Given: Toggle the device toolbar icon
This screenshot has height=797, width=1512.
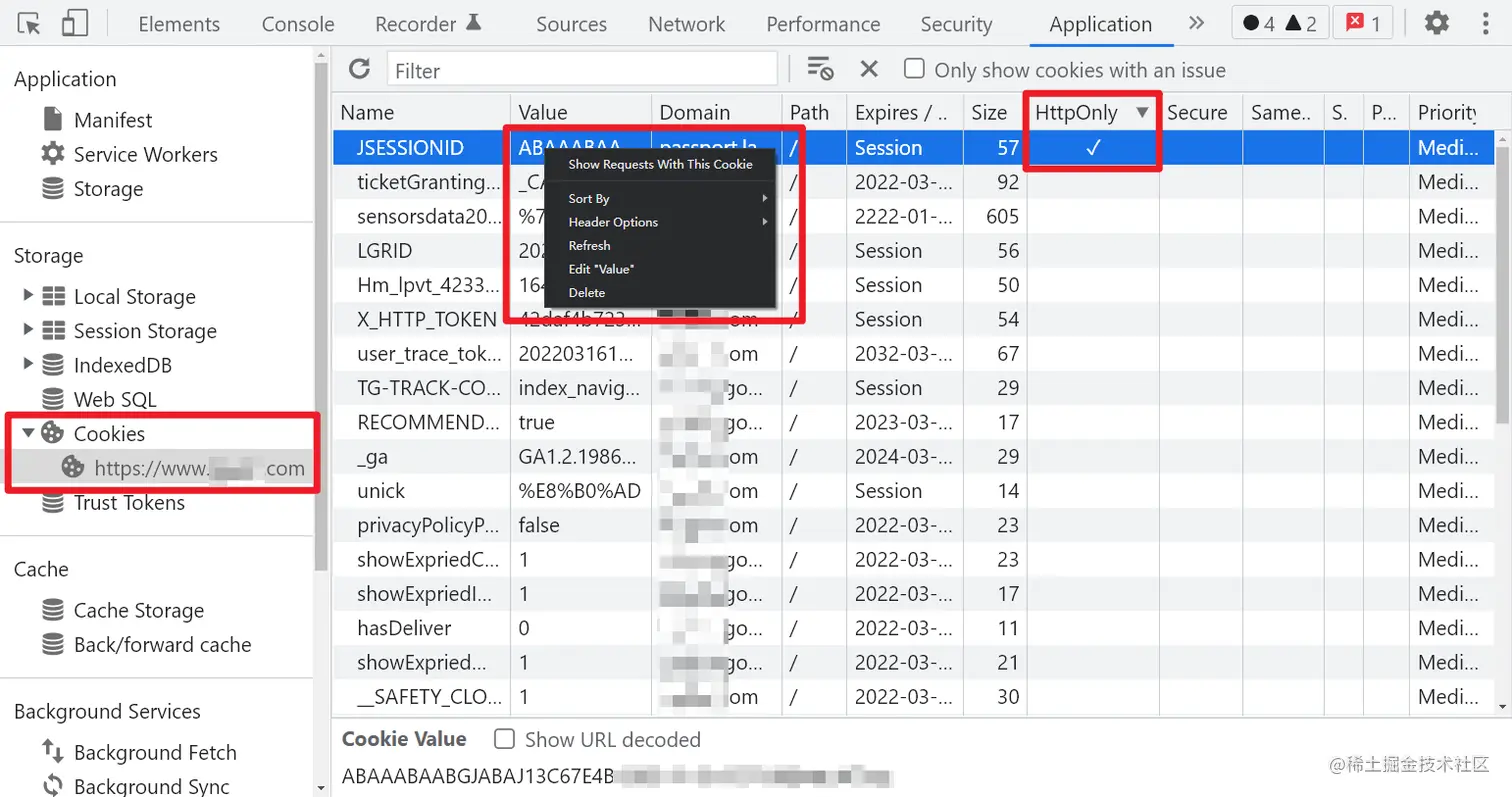Looking at the screenshot, I should pyautogui.click(x=75, y=23).
